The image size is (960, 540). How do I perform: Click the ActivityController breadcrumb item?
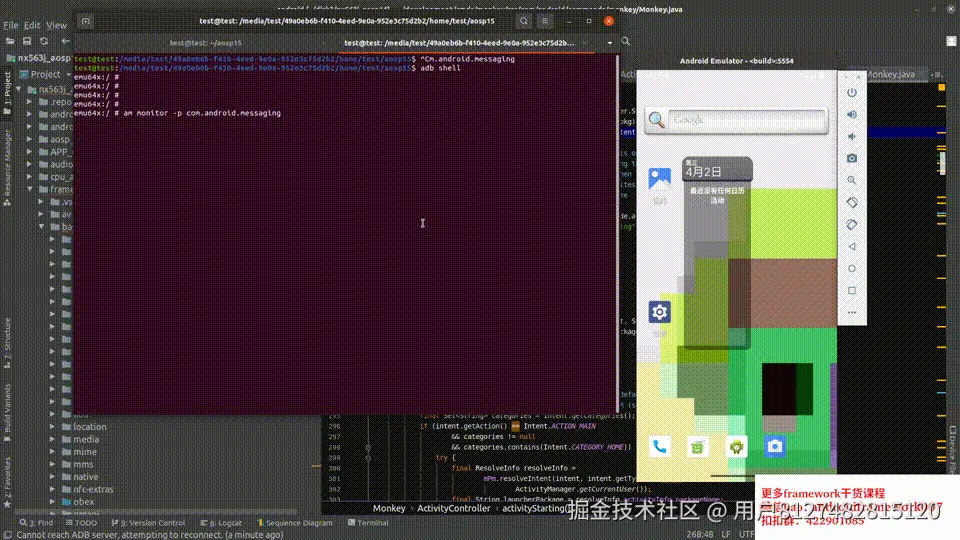tap(454, 508)
